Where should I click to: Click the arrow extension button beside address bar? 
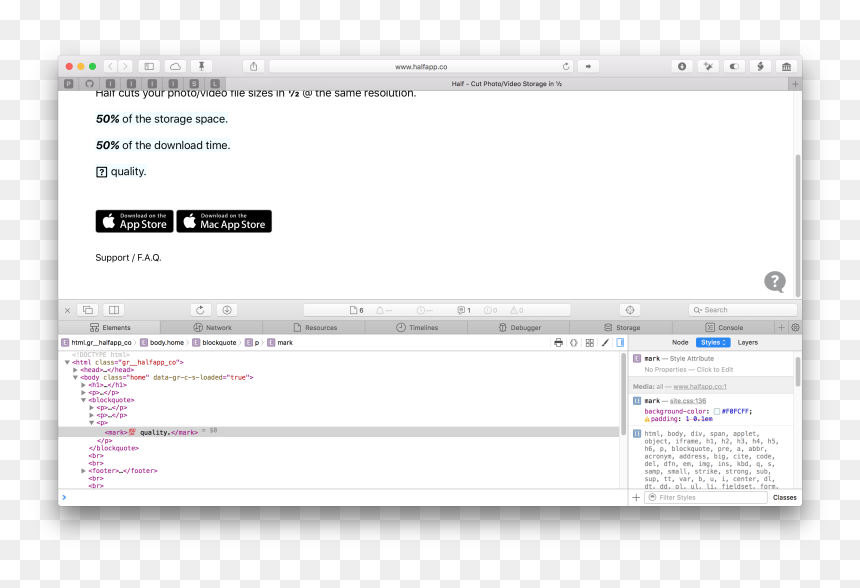point(588,66)
